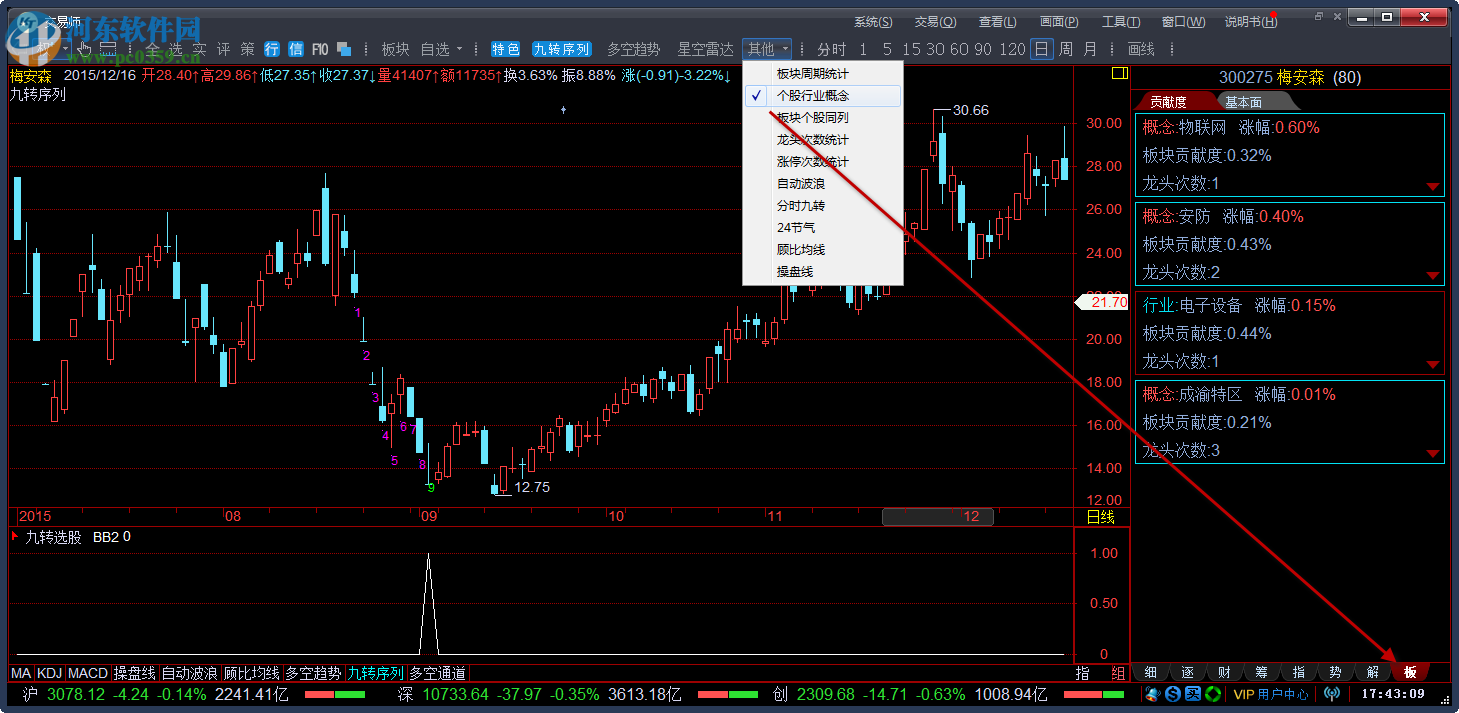Click the overlapping windows icon in toolbar
This screenshot has height=713, width=1459.
pos(344,49)
